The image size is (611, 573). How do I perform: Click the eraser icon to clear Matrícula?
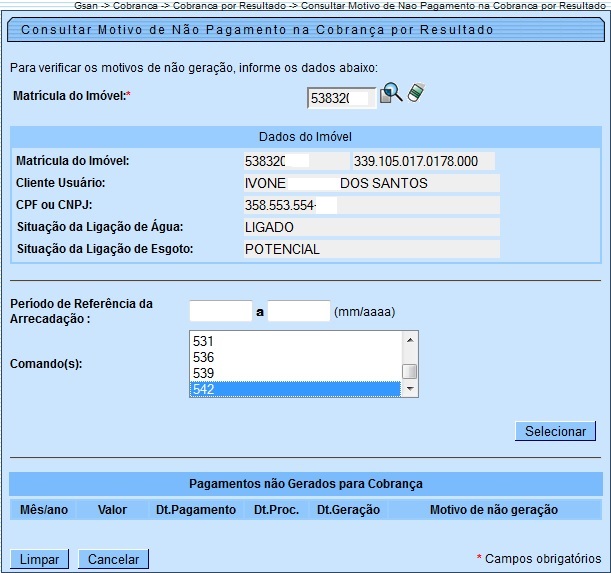(416, 93)
